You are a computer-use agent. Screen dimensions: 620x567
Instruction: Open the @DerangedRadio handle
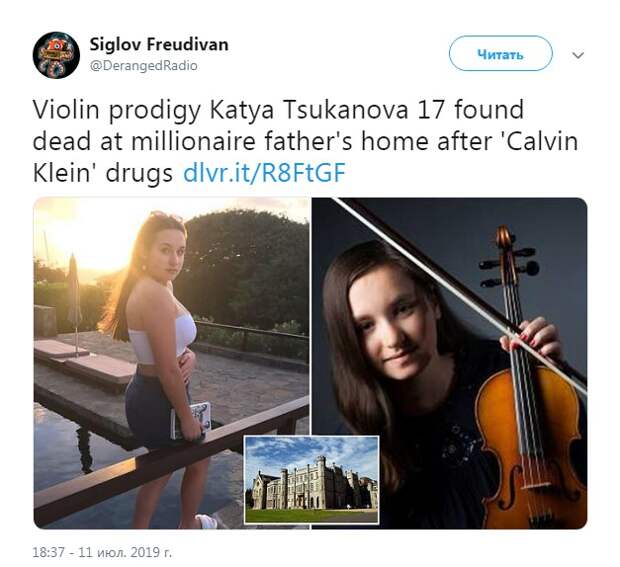(144, 66)
